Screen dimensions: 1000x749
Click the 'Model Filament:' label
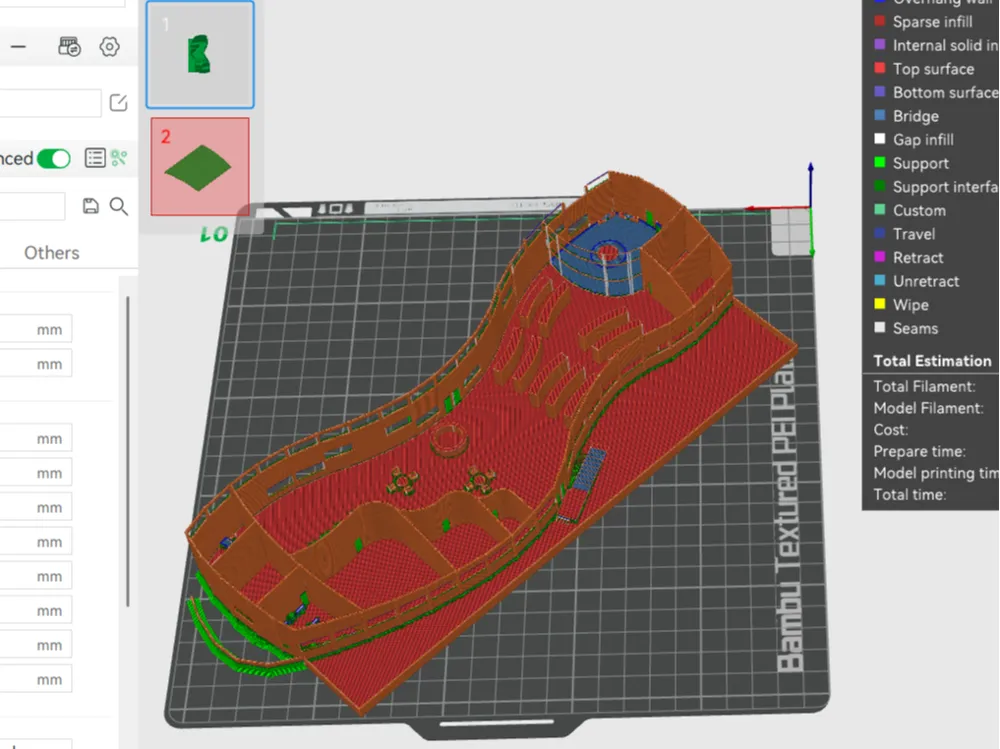tap(928, 408)
